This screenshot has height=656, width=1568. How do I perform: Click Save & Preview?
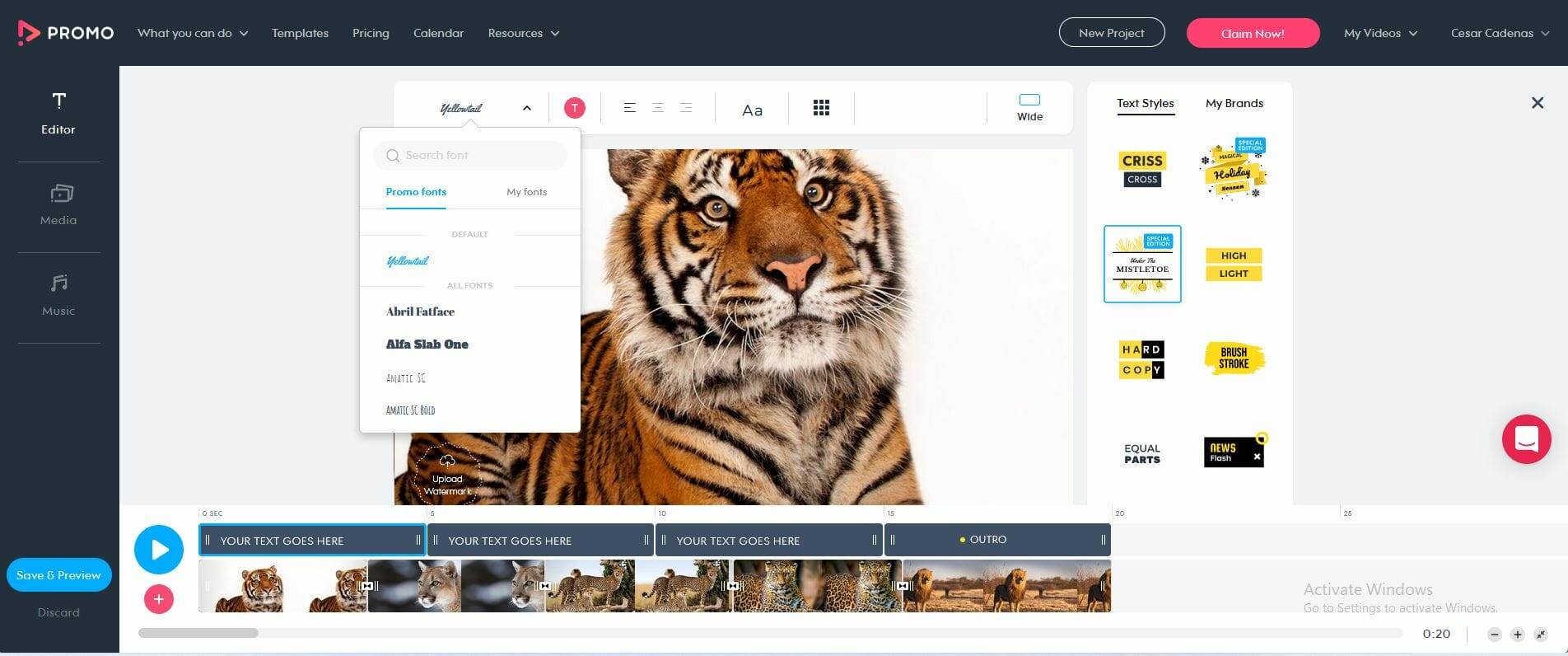point(58,575)
